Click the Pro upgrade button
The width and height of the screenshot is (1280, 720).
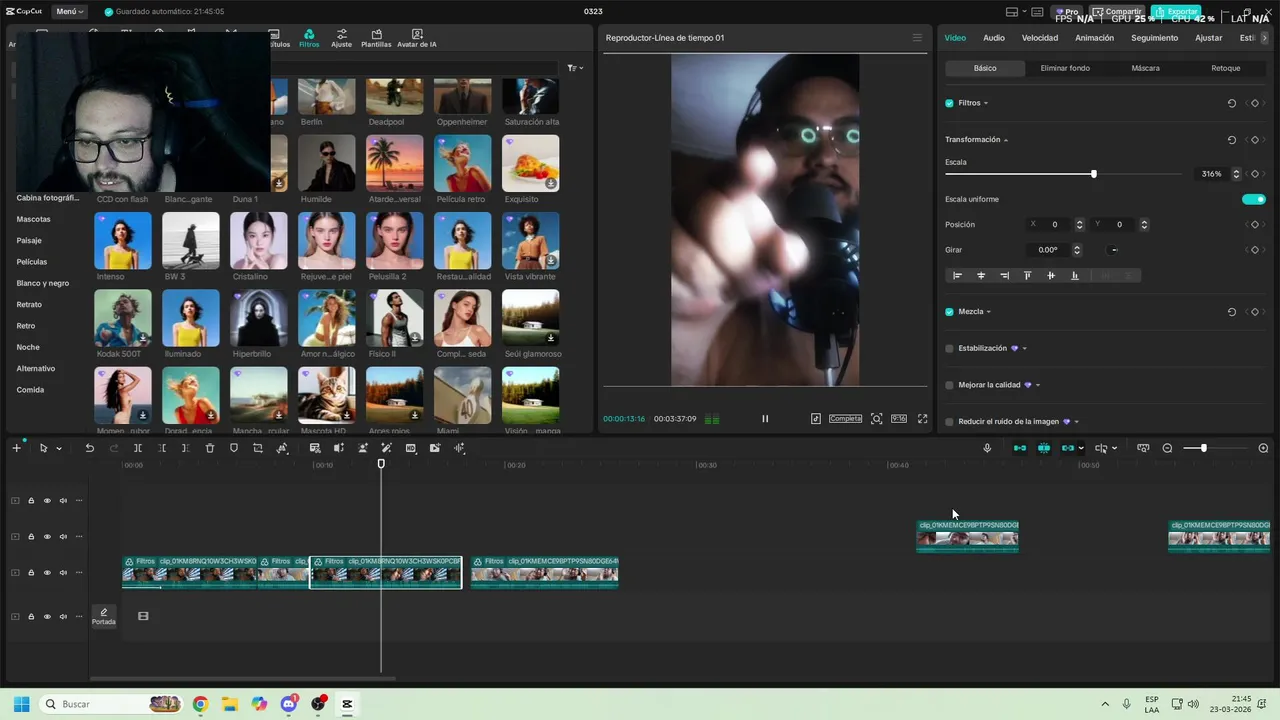click(1067, 12)
